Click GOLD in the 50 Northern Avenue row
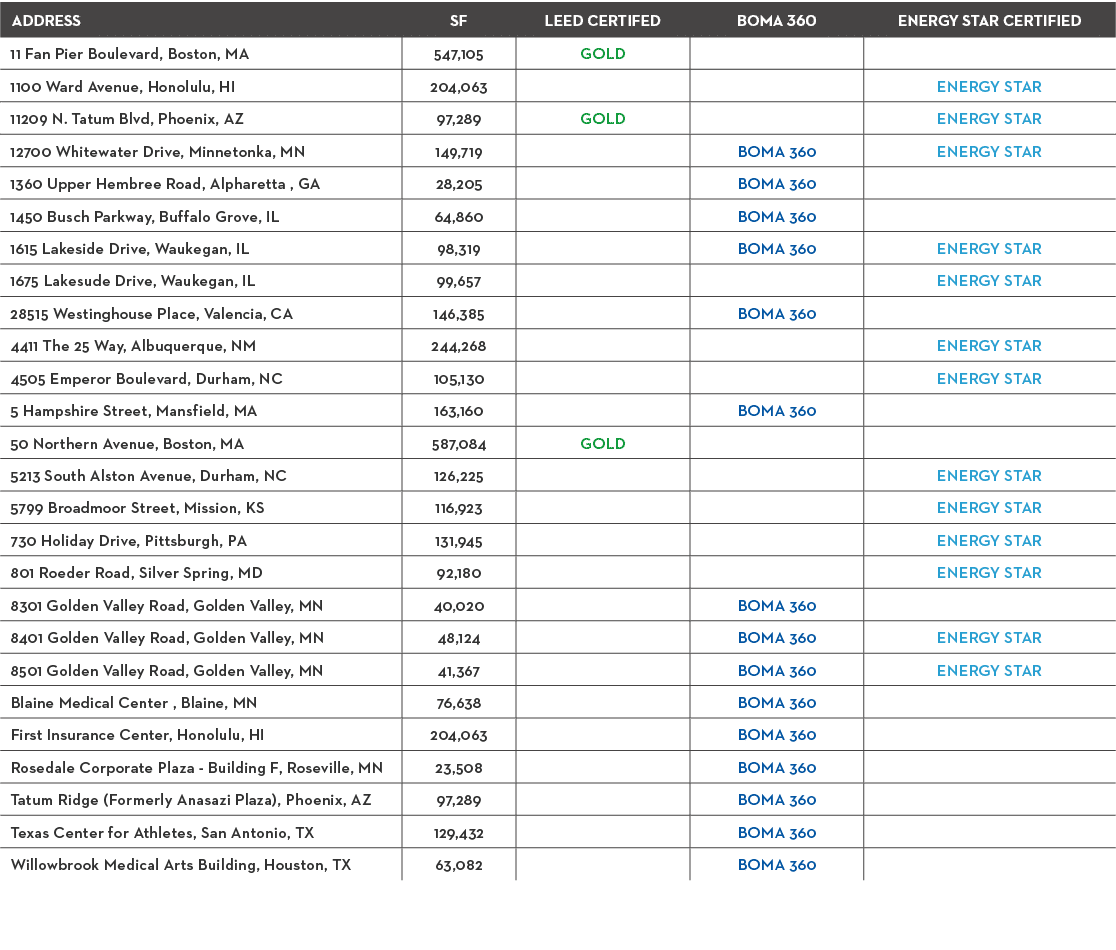The width and height of the screenshot is (1116, 950). coord(603,444)
